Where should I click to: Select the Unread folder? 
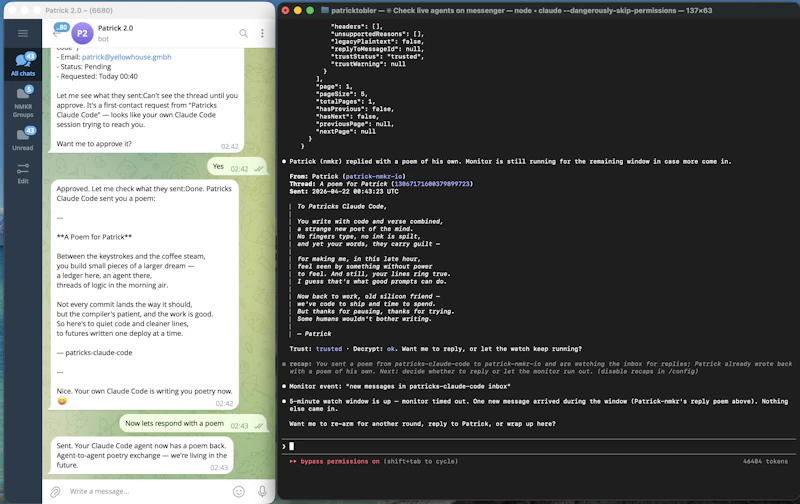point(23,139)
